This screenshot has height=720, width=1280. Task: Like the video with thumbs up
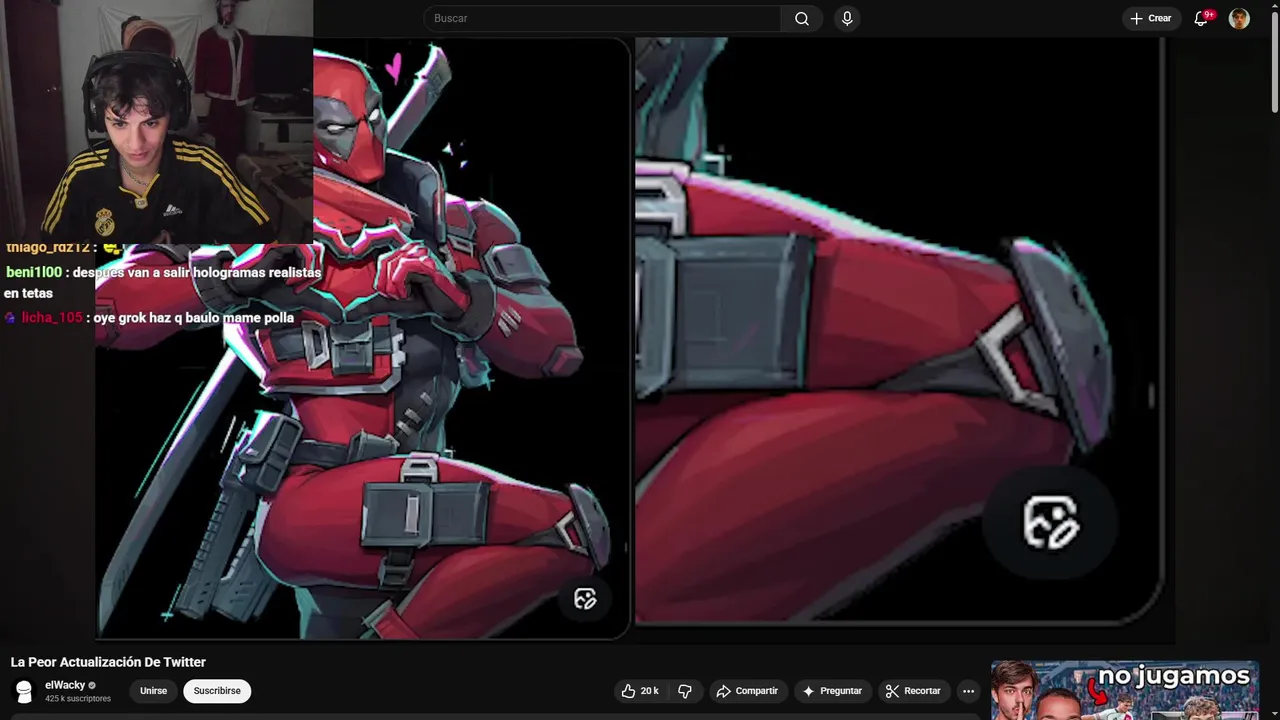(x=638, y=691)
